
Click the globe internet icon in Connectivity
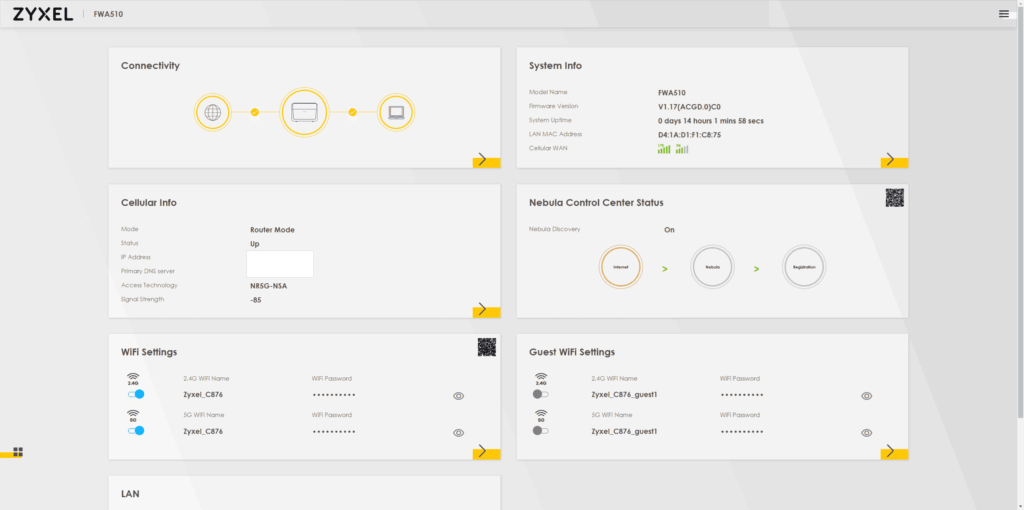pyautogui.click(x=212, y=112)
